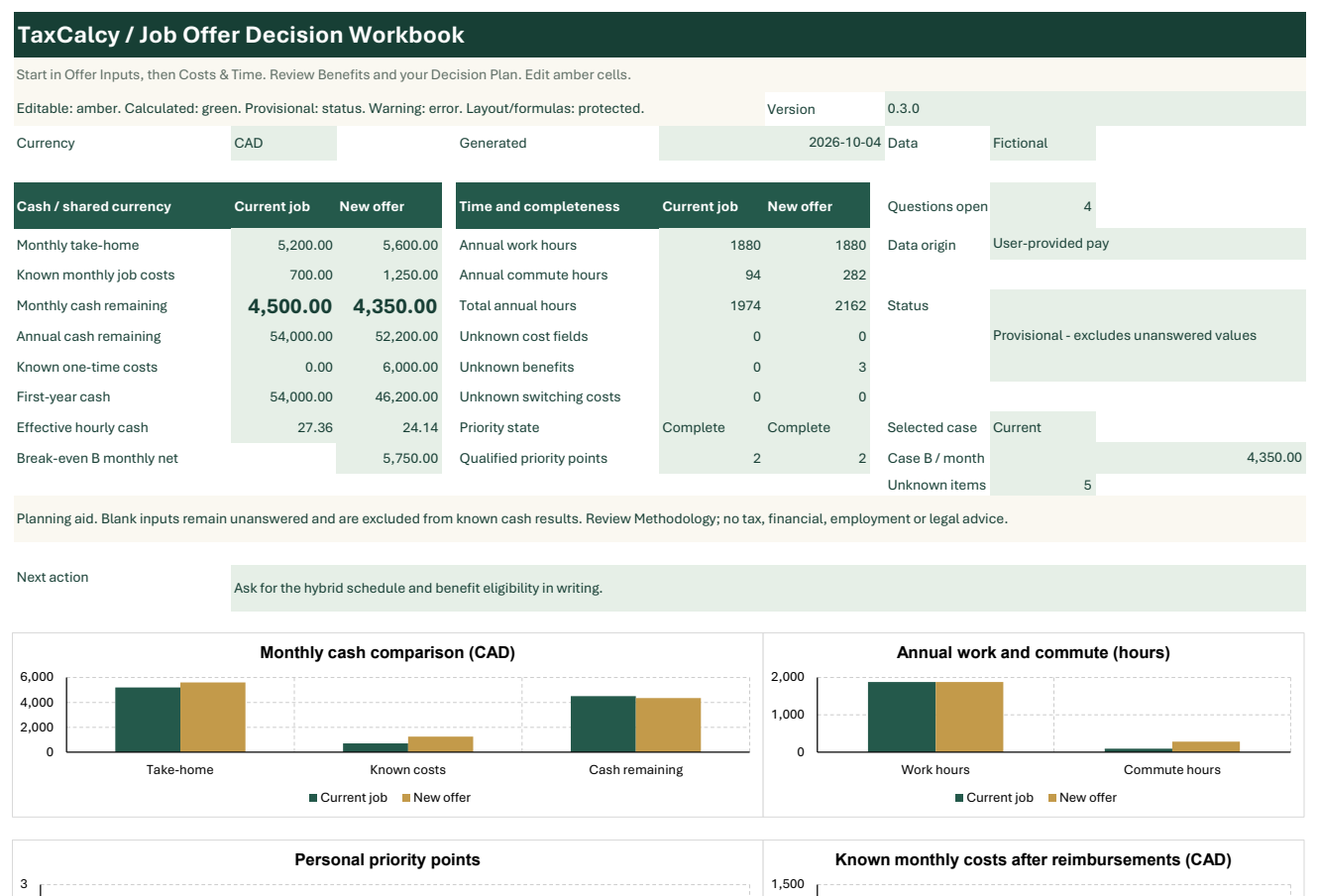This screenshot has width=1318, height=896.
Task: Select First-year cash 46,200.00
Action: [x=388, y=396]
